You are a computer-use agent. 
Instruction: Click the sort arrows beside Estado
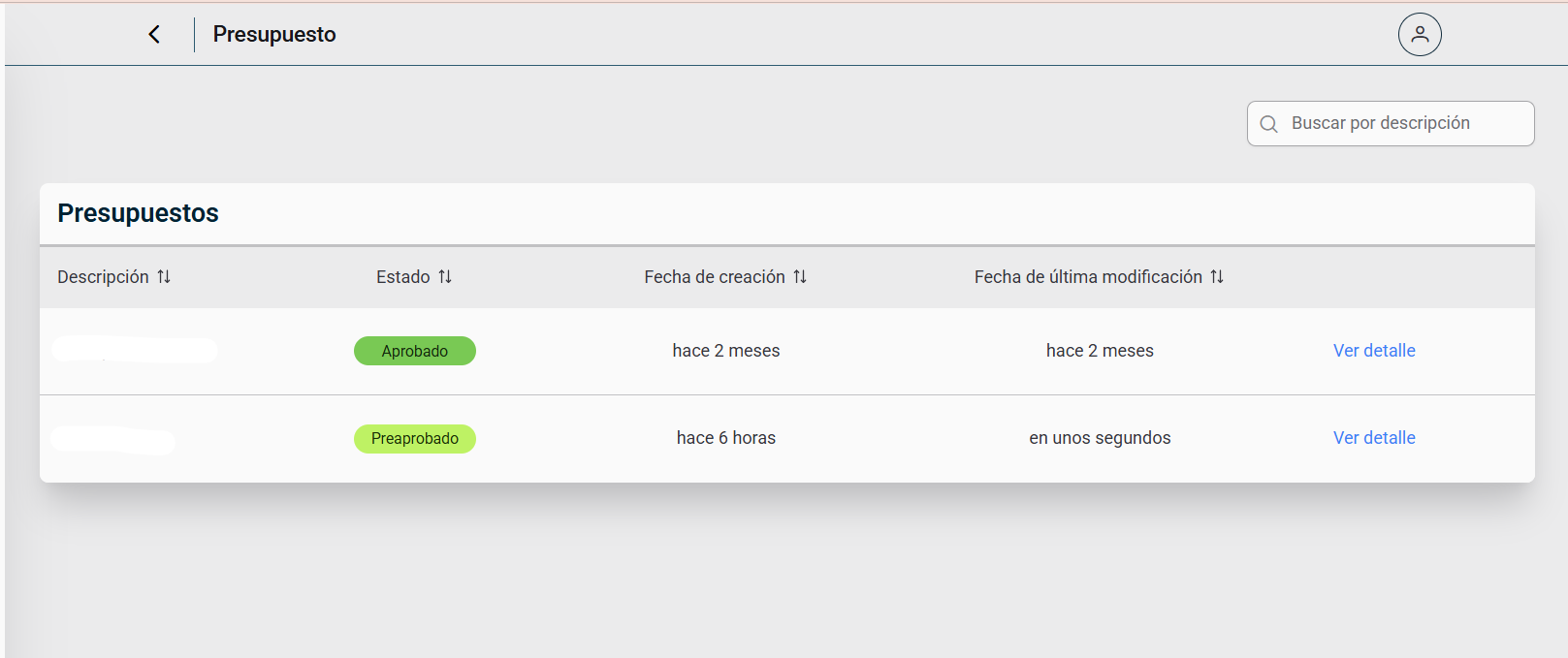point(445,277)
